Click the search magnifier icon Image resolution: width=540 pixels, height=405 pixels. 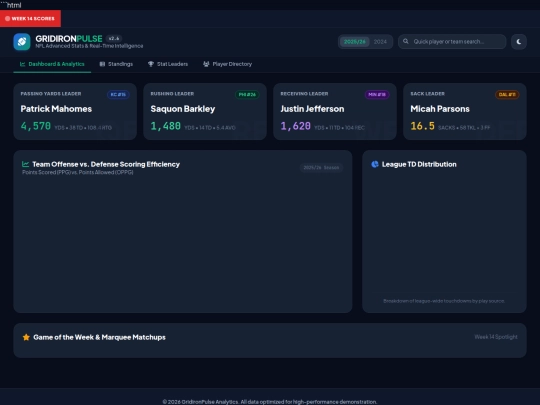406,41
